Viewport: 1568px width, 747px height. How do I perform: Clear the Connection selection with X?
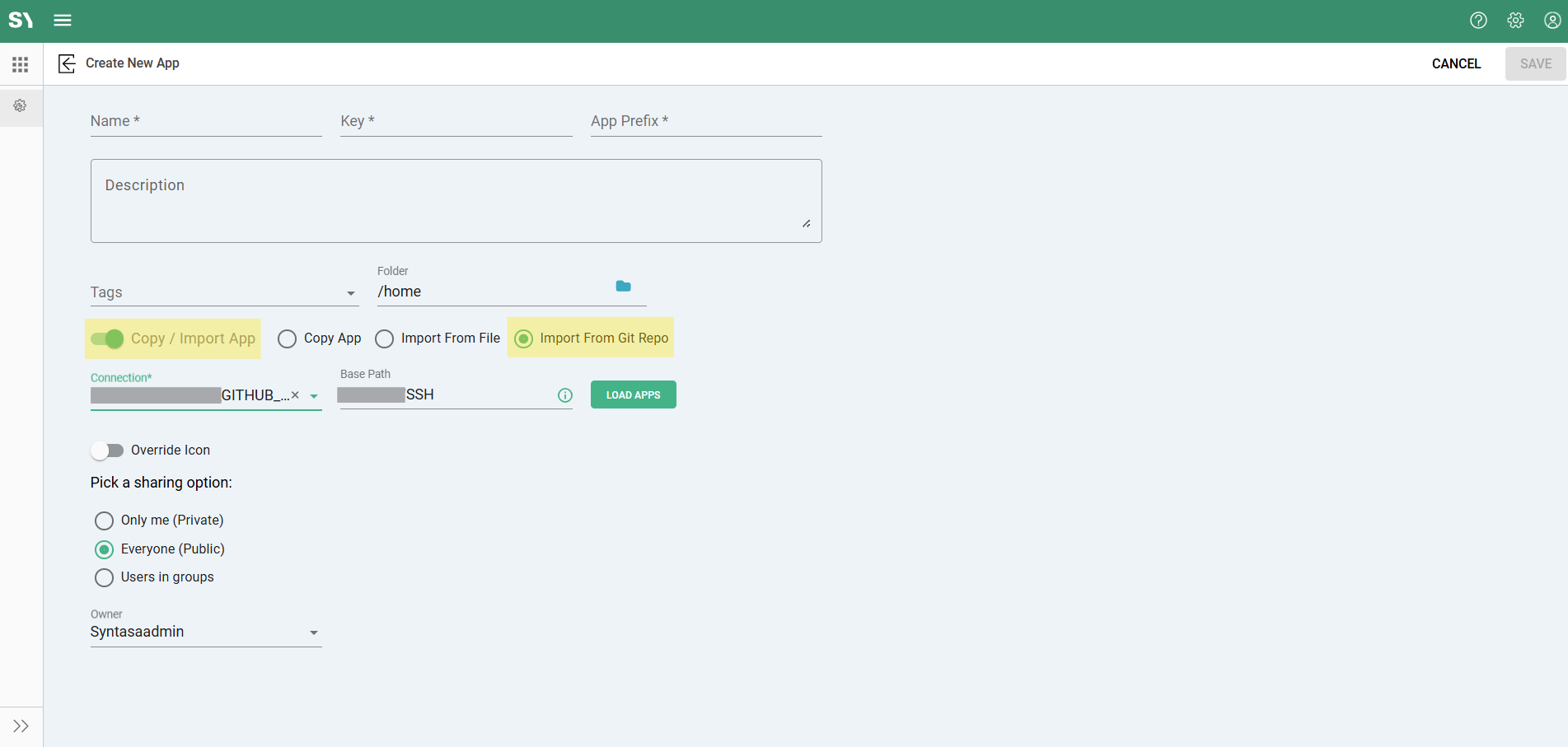295,395
